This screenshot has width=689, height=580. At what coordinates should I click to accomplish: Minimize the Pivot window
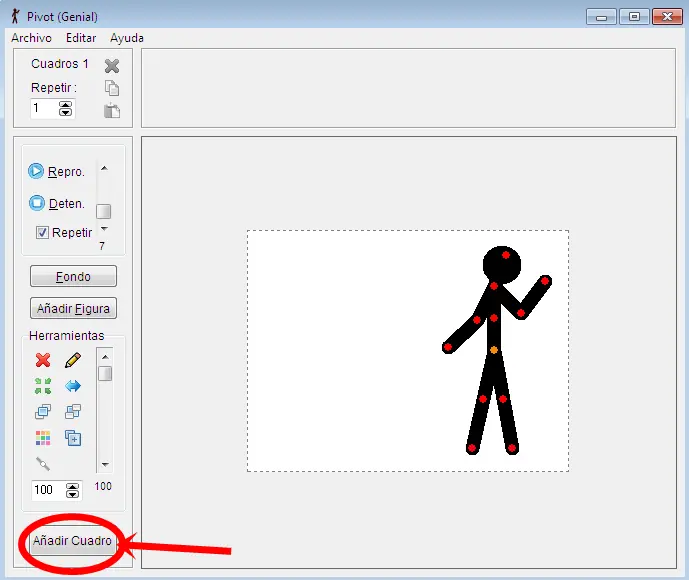coord(601,17)
